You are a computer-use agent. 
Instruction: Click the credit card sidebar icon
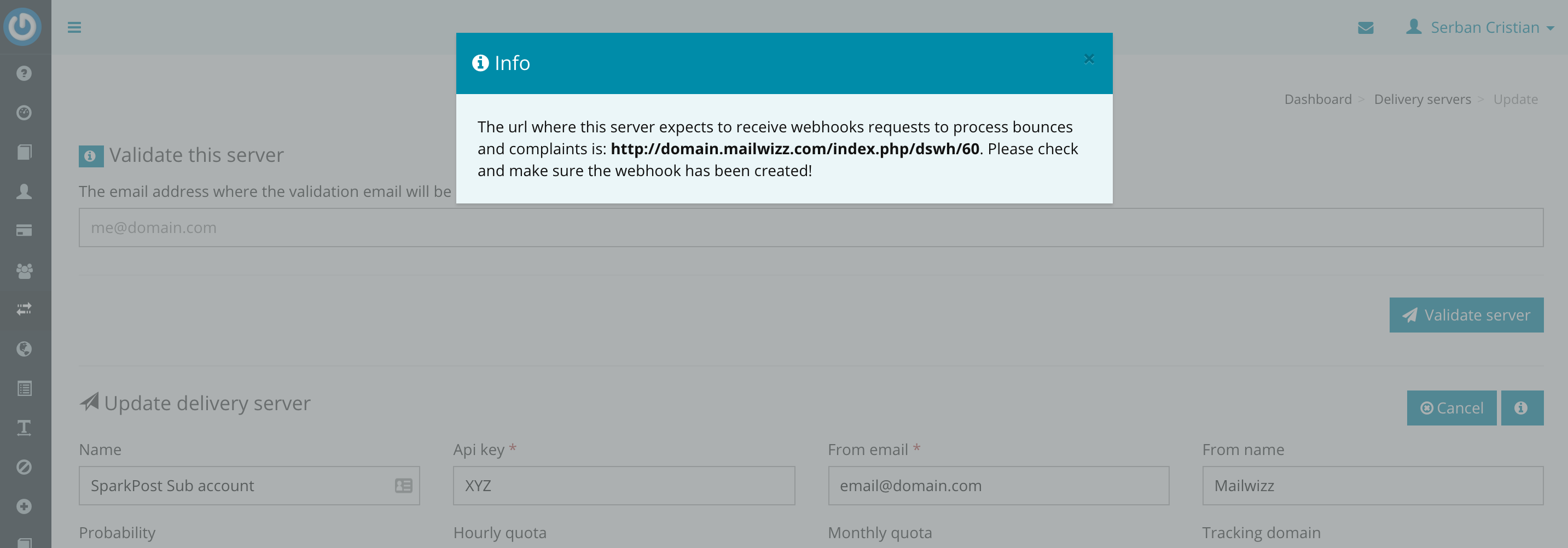25,230
